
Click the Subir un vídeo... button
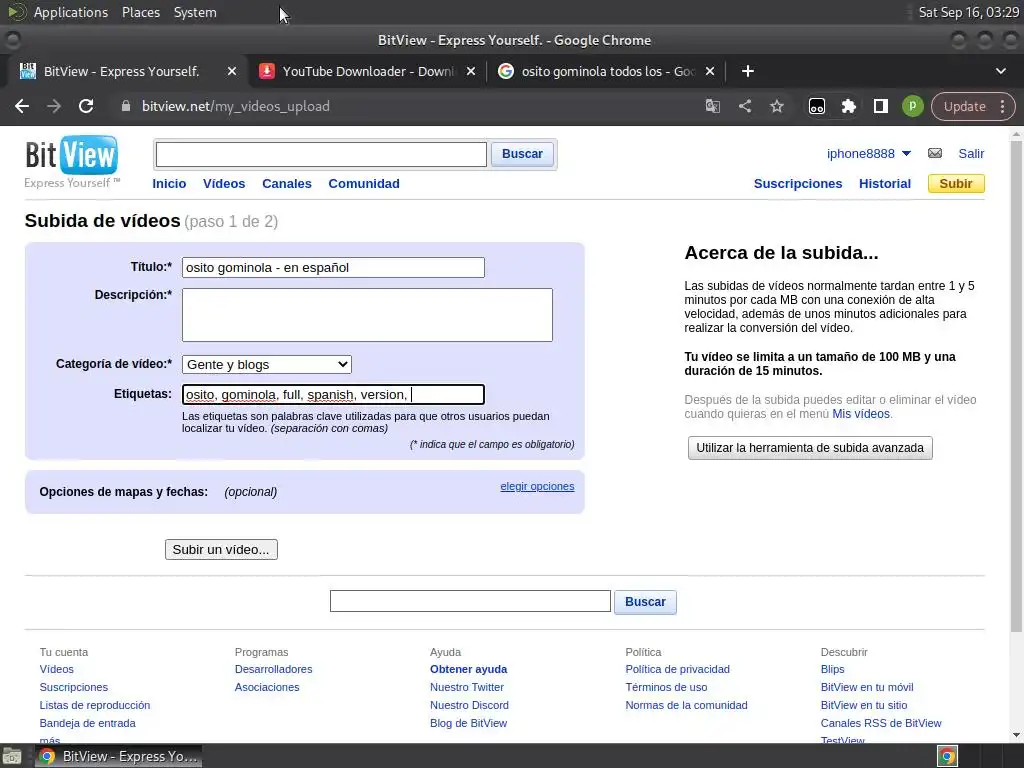tap(221, 549)
